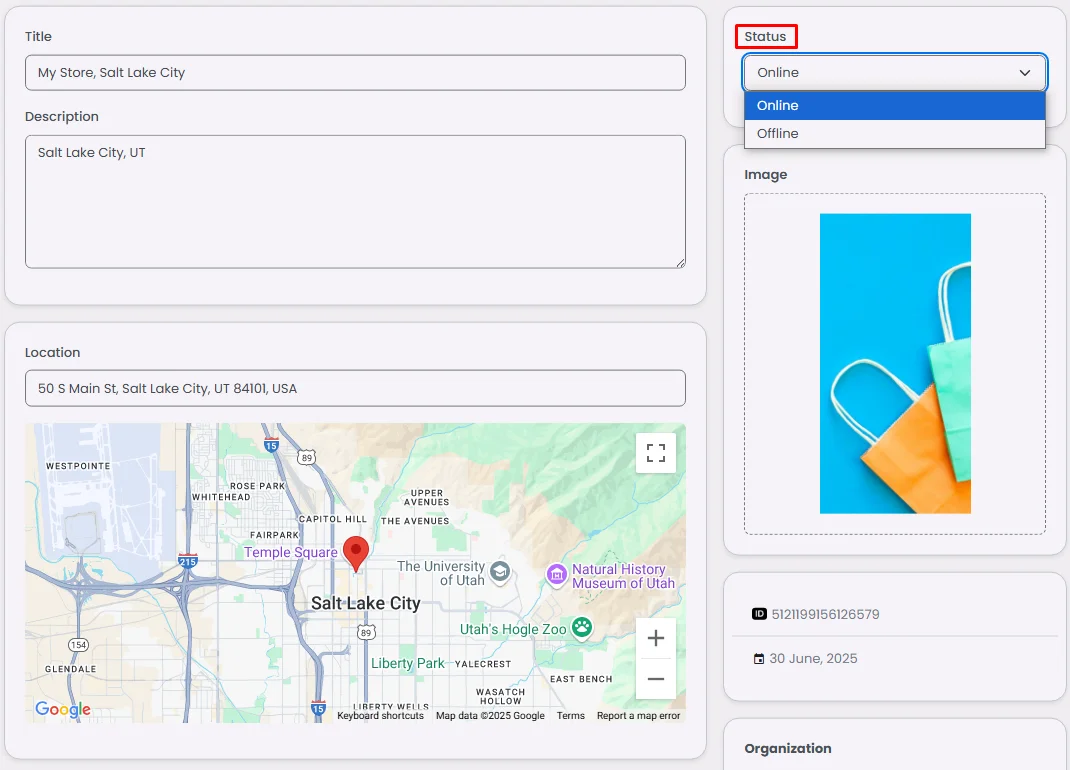Select Offline from status list
The width and height of the screenshot is (1070, 770).
(x=895, y=134)
